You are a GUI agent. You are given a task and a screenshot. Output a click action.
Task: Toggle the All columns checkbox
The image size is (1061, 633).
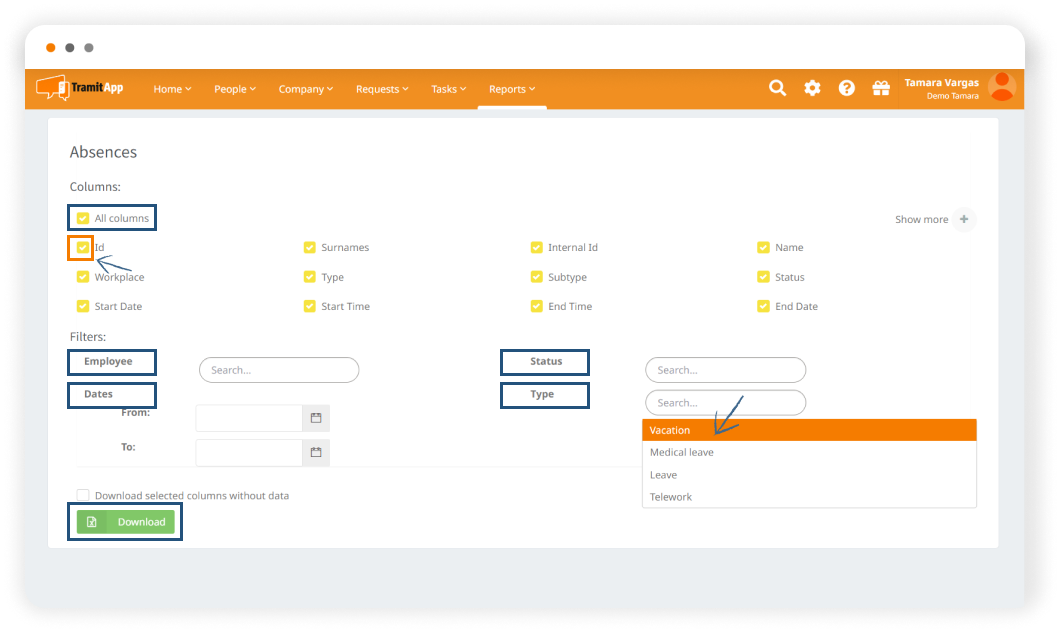coord(83,218)
